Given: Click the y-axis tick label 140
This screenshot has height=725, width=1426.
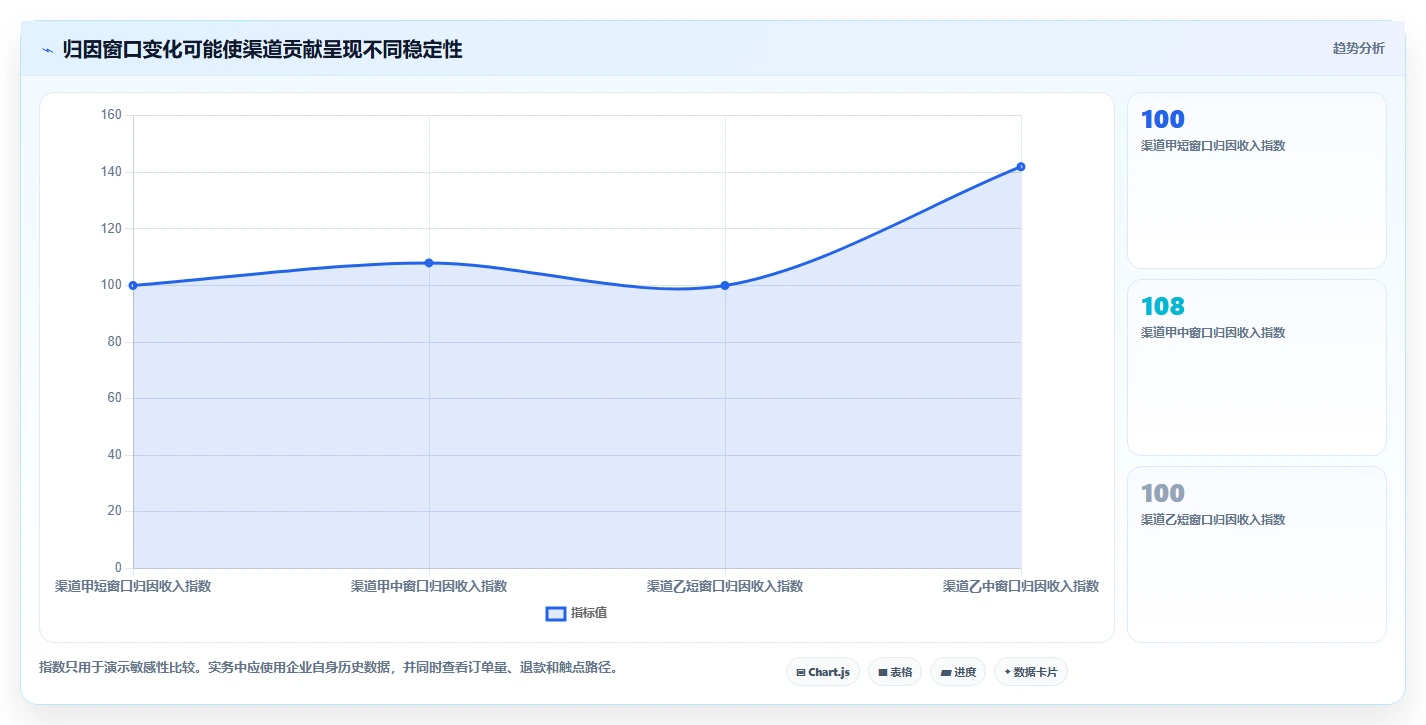Looking at the screenshot, I should coord(111,172).
